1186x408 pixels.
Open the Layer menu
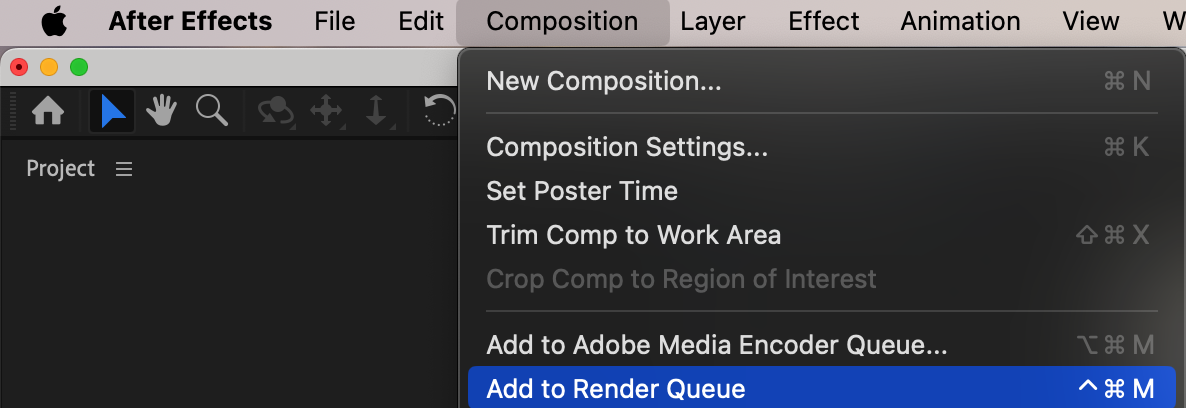point(713,21)
